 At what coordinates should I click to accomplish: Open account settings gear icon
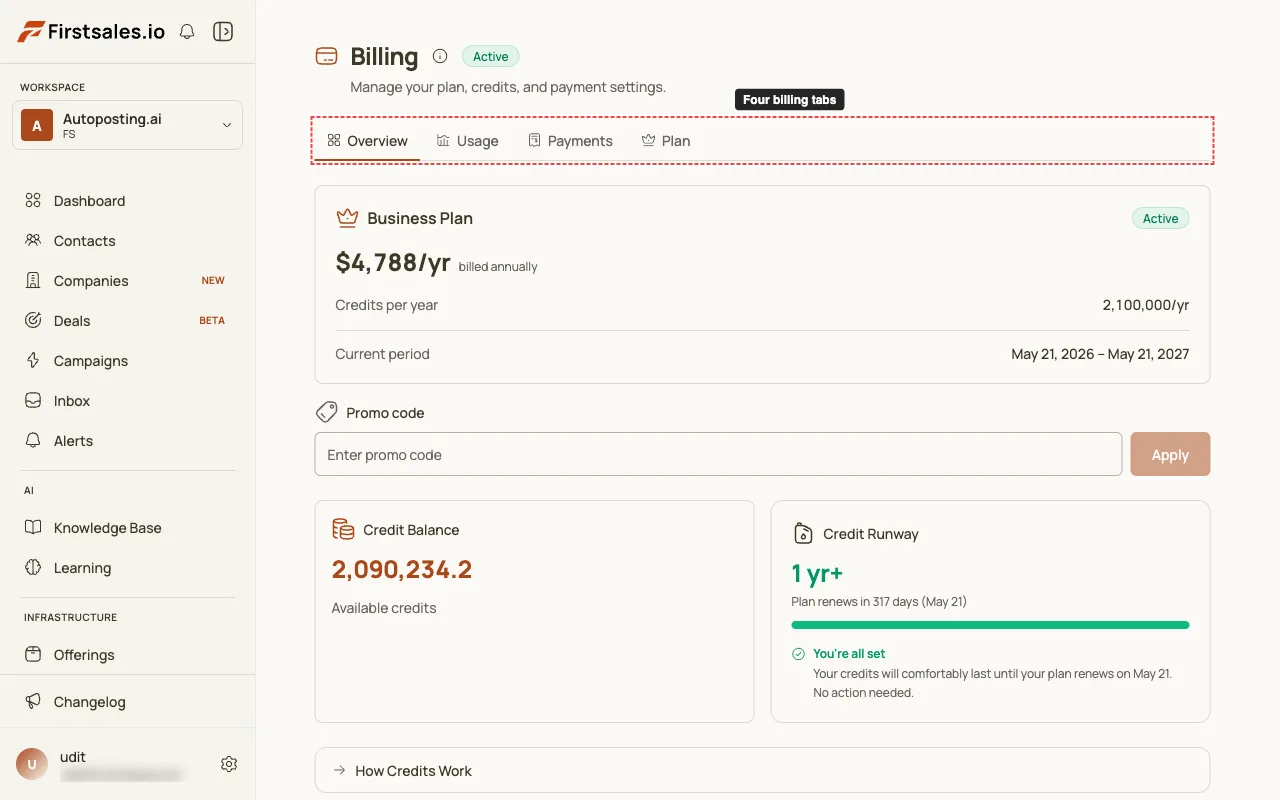229,764
